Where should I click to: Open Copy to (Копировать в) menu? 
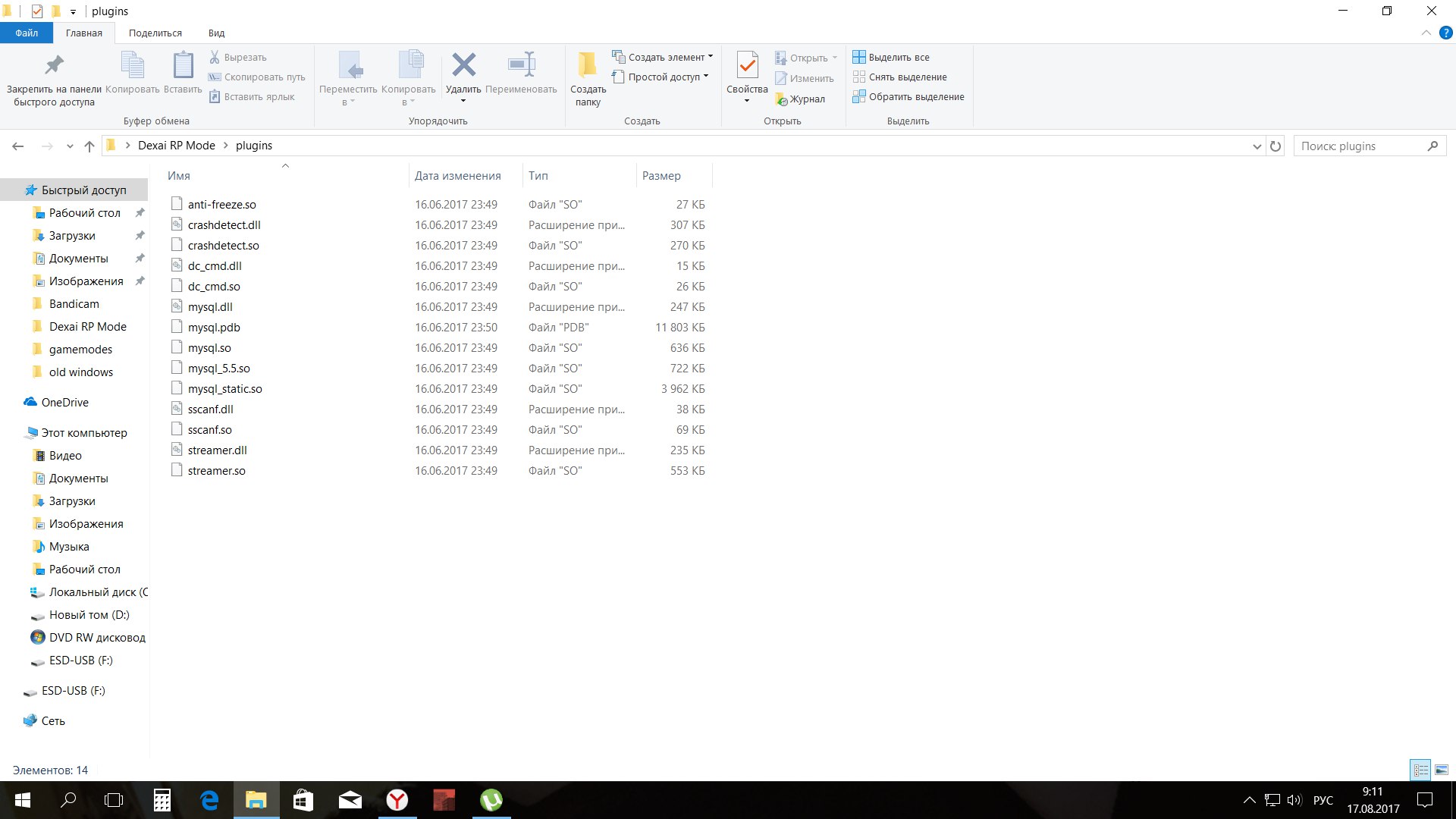(x=408, y=79)
